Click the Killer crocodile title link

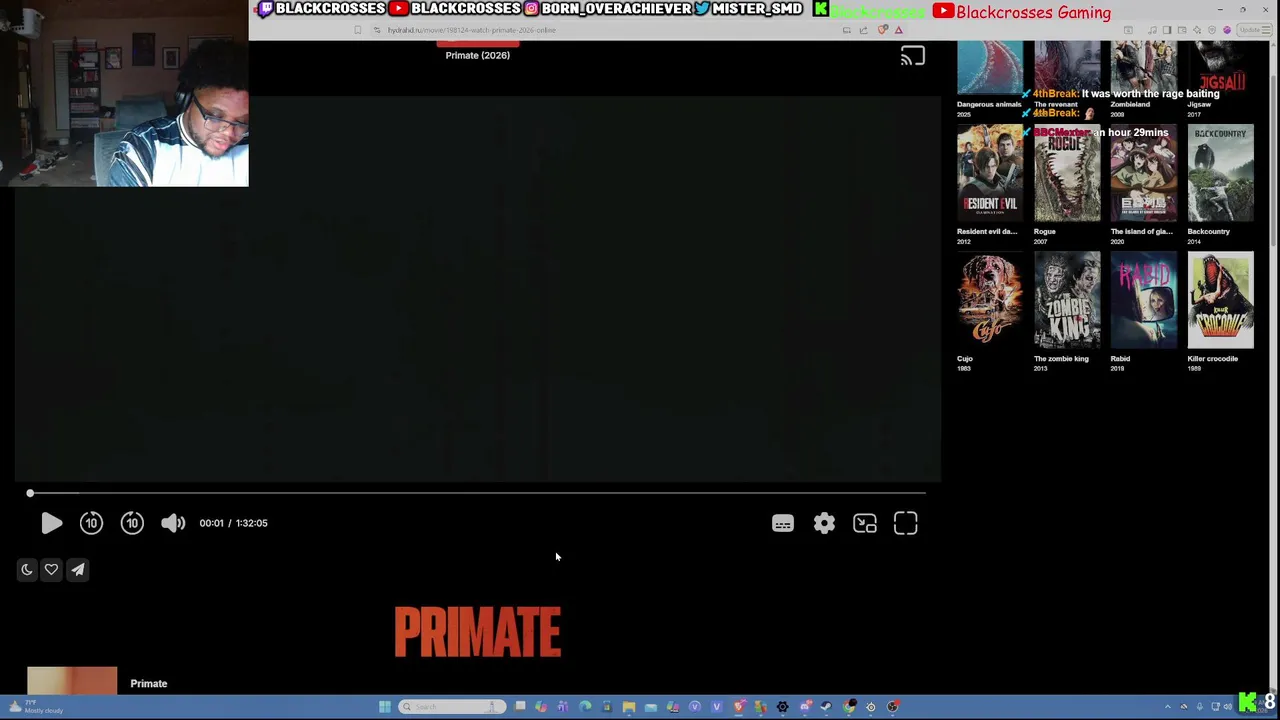1212,358
